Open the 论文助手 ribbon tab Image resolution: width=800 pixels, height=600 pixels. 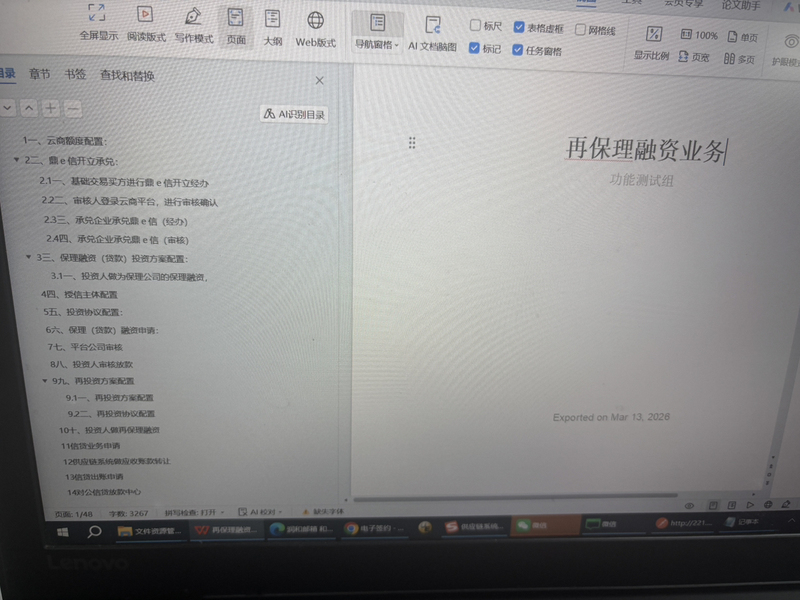coord(740,5)
